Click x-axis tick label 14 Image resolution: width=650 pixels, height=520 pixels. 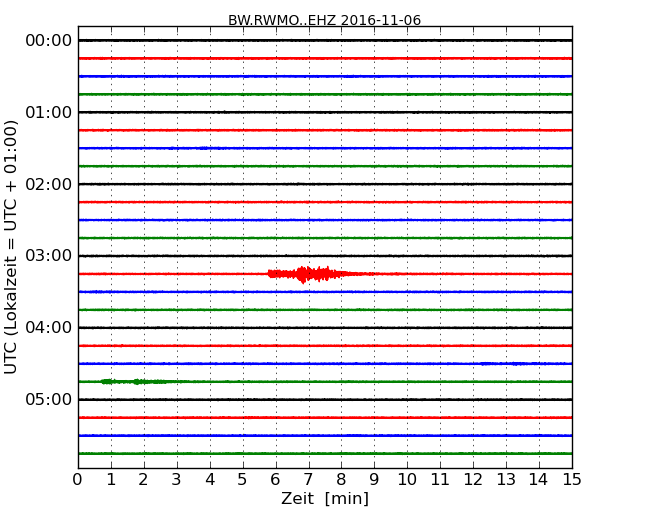(x=538, y=480)
